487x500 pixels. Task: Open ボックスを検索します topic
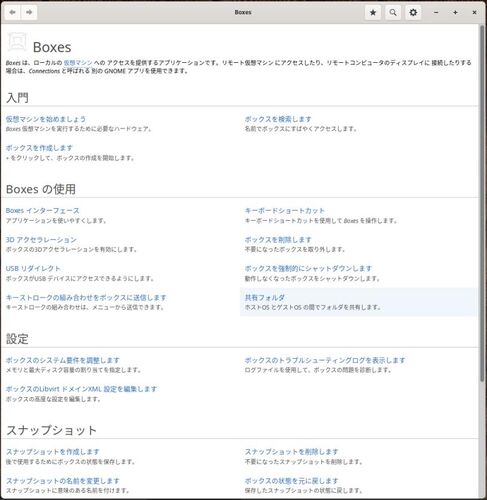(x=278, y=119)
